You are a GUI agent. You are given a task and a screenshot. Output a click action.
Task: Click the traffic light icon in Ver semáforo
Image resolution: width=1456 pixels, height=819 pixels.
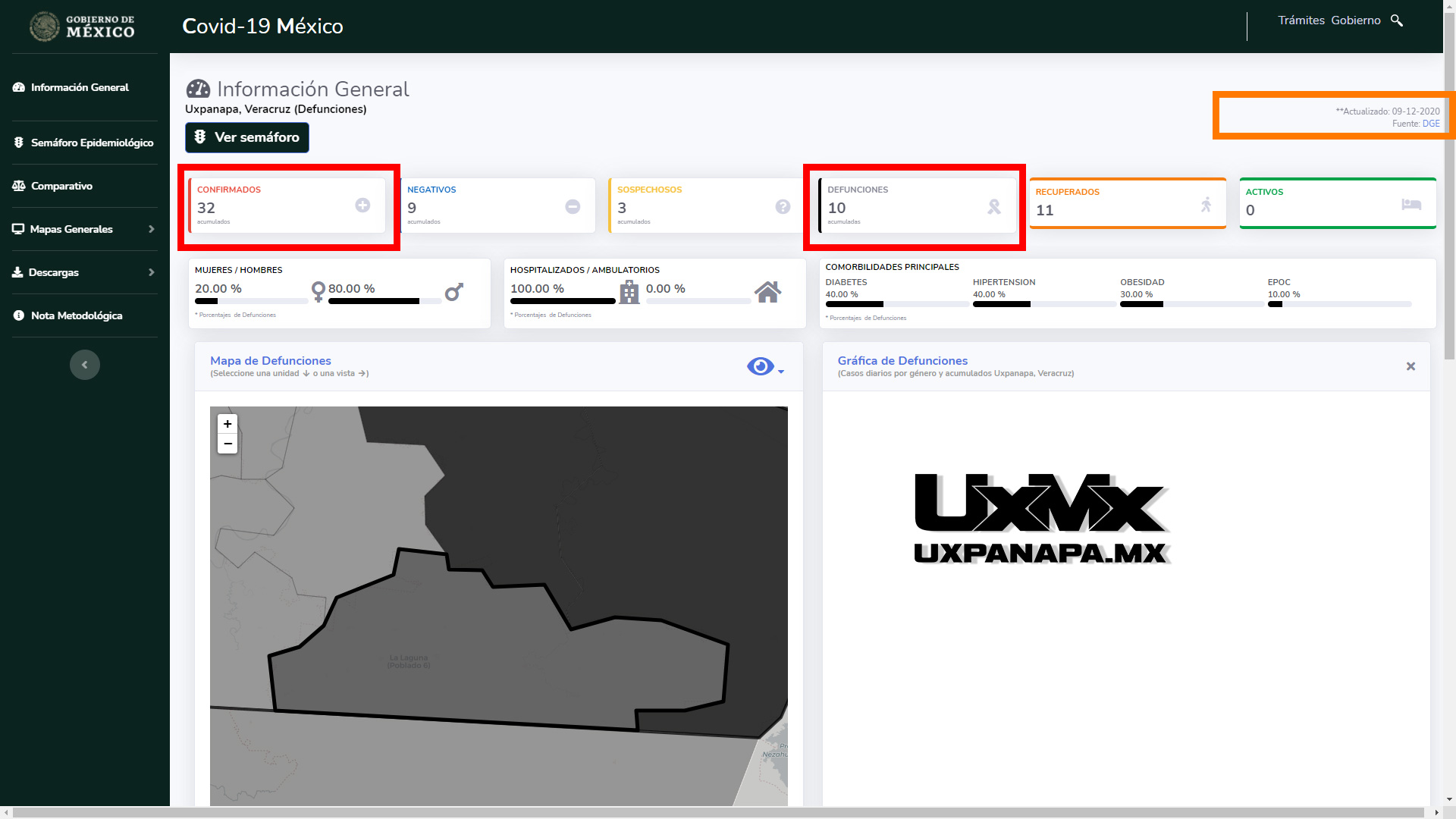[x=200, y=136]
